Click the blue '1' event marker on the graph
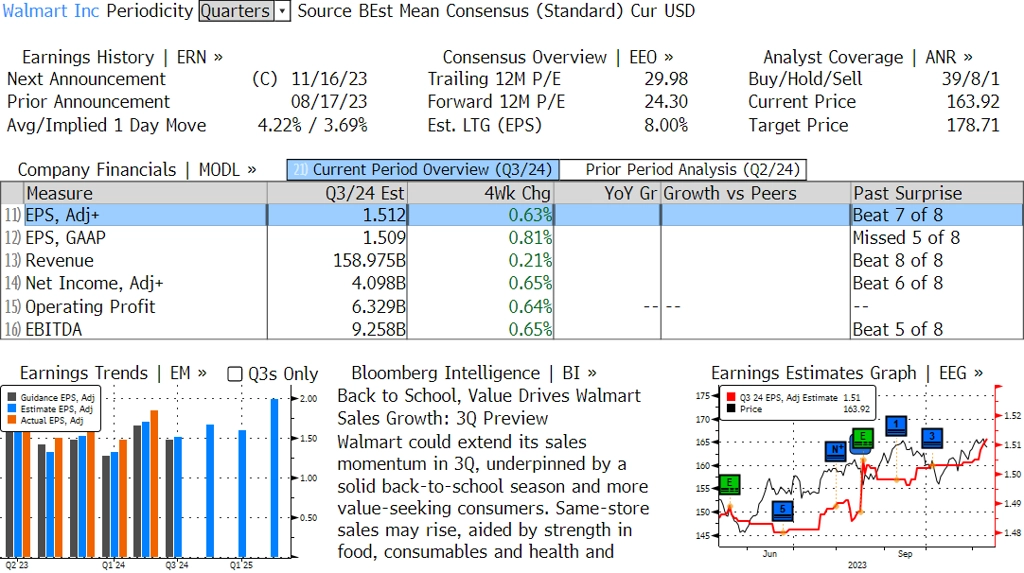Screen dimensions: 1024x573 coord(896,425)
